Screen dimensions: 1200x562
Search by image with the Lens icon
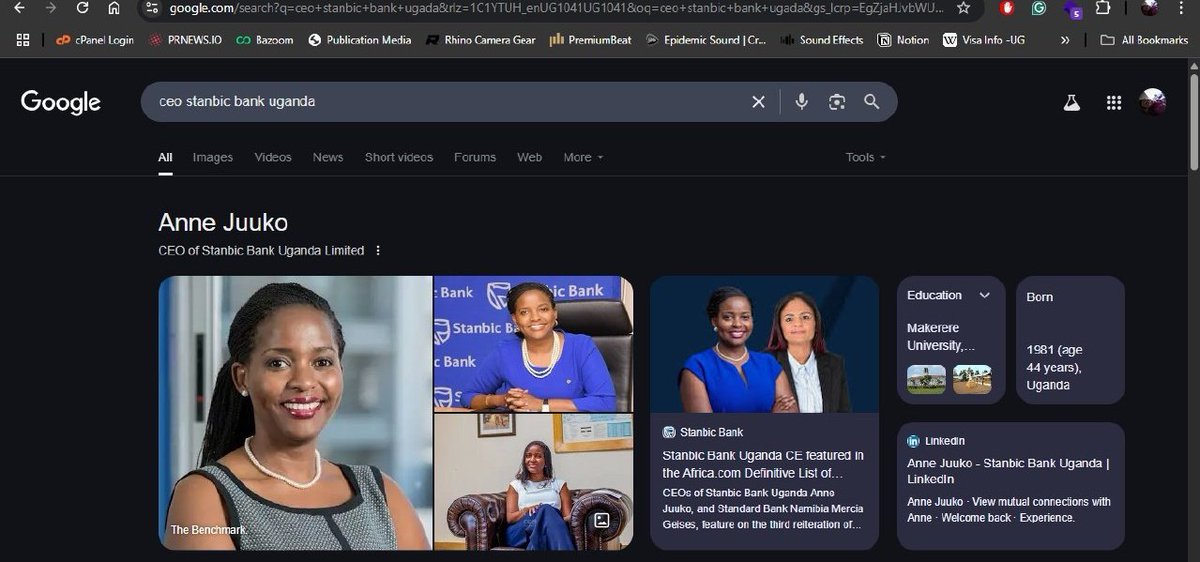click(x=837, y=102)
